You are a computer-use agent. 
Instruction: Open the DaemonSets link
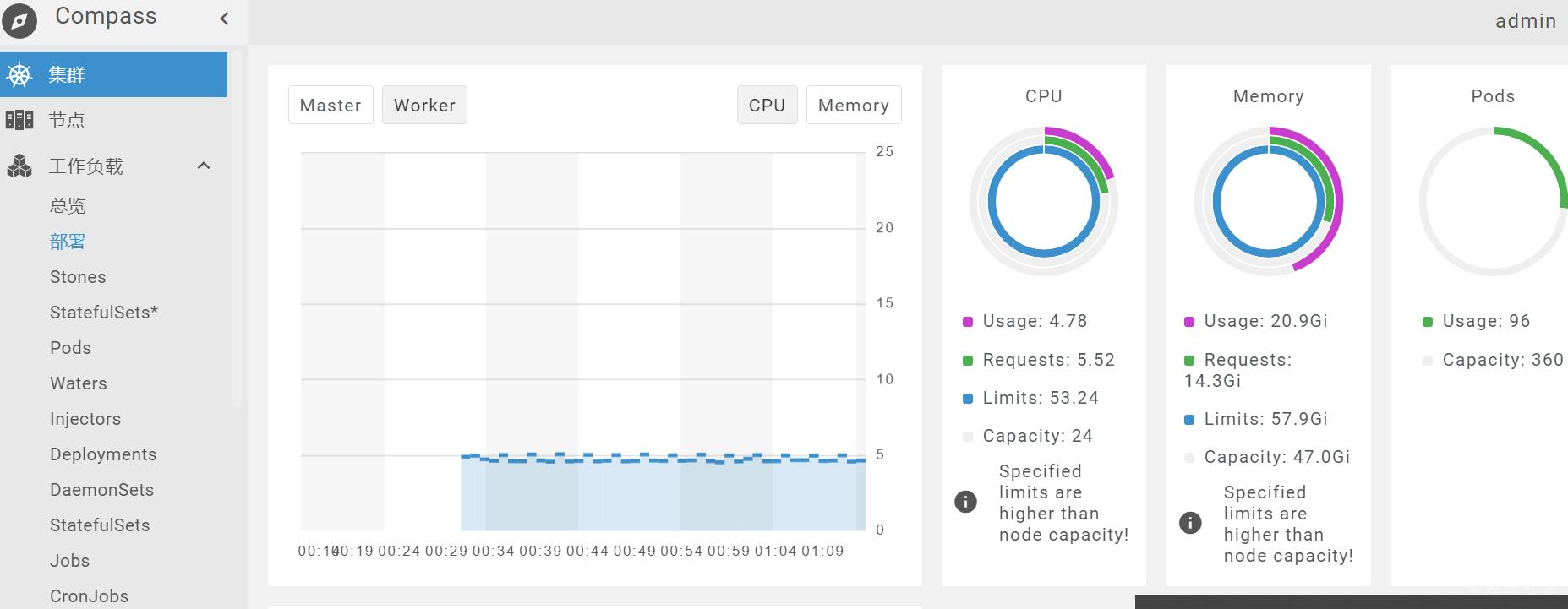(101, 490)
